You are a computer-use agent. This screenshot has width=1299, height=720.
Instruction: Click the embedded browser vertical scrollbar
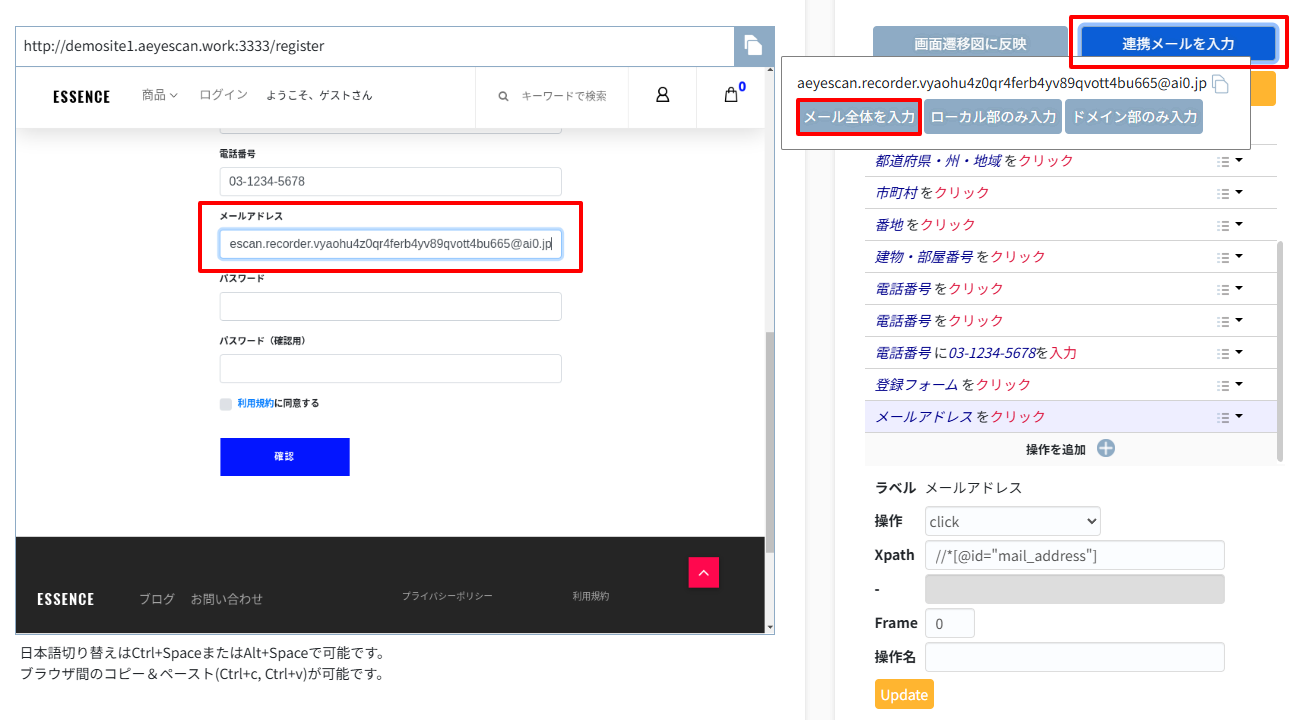point(768,440)
